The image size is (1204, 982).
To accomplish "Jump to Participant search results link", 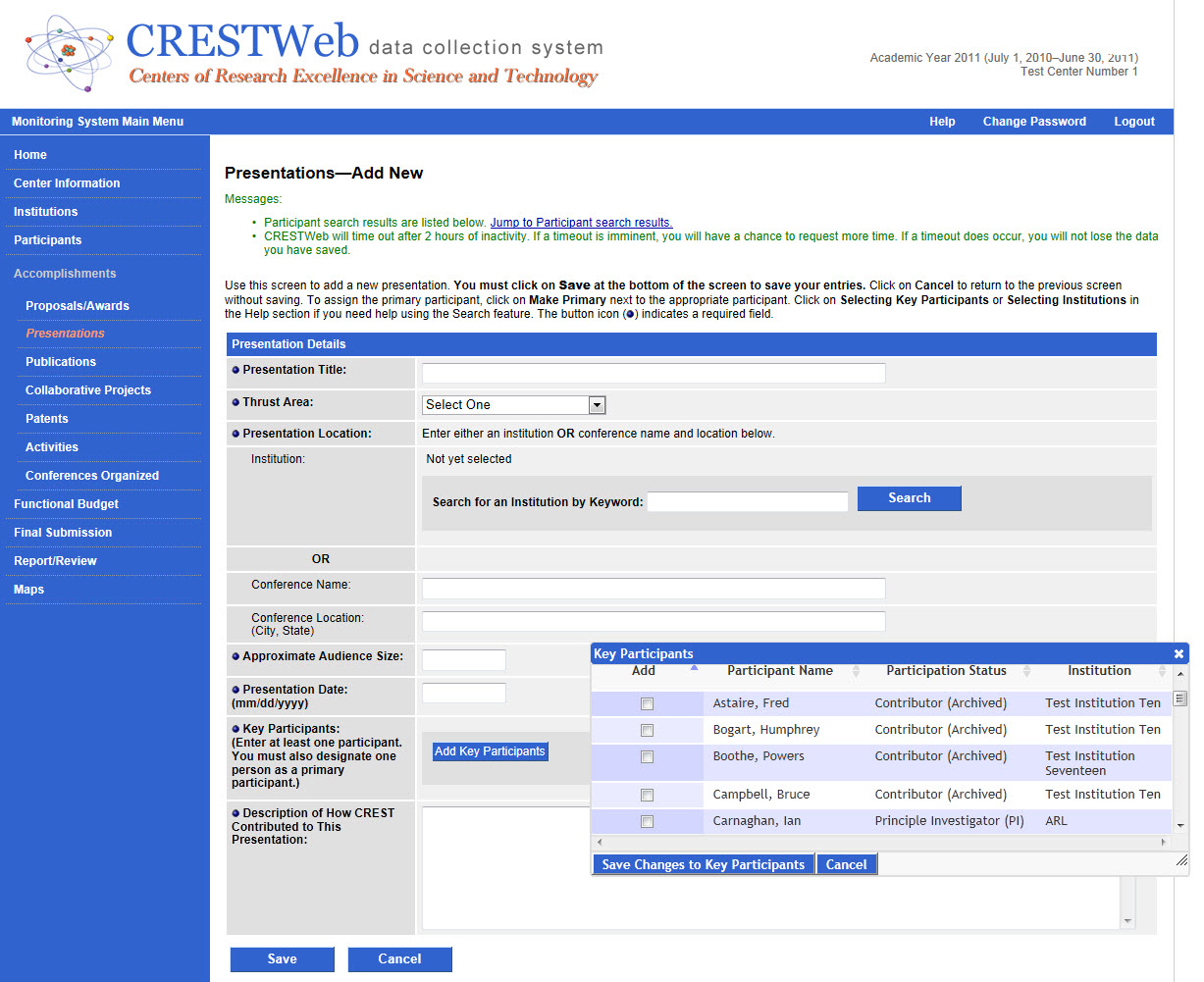I will pos(581,223).
